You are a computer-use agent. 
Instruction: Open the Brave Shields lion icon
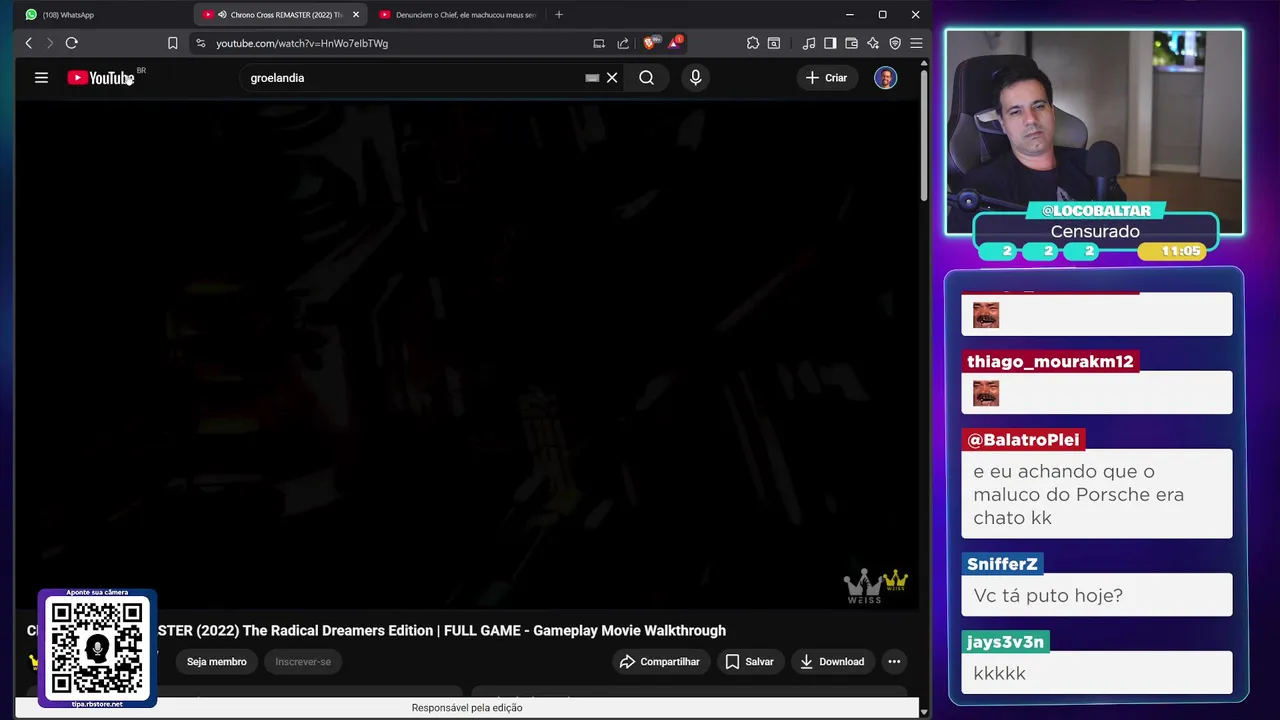tap(650, 43)
